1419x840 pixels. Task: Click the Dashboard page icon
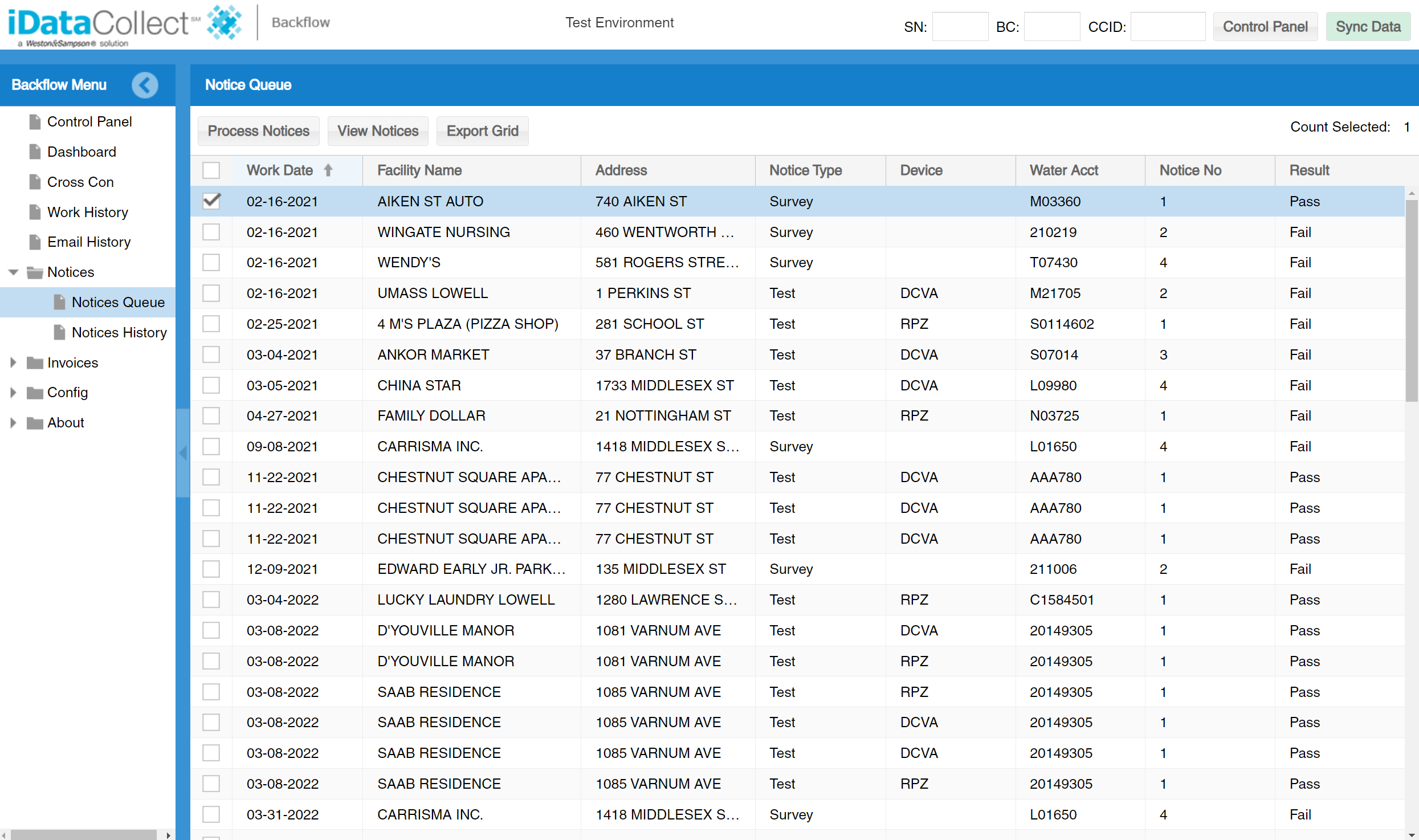tap(35, 152)
